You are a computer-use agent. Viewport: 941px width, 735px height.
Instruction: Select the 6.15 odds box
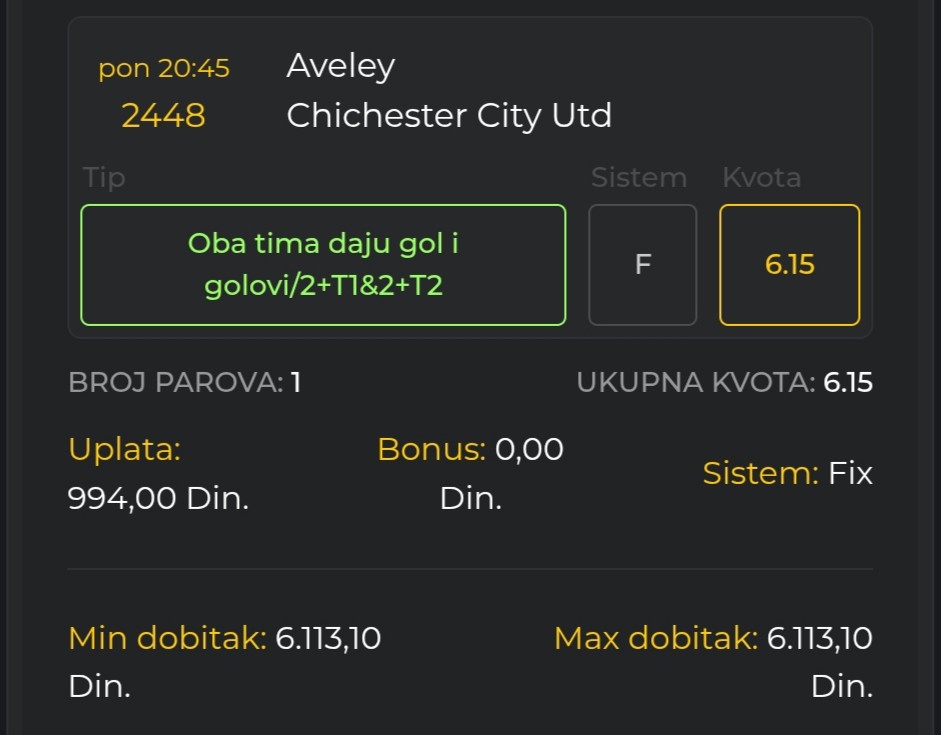(789, 265)
